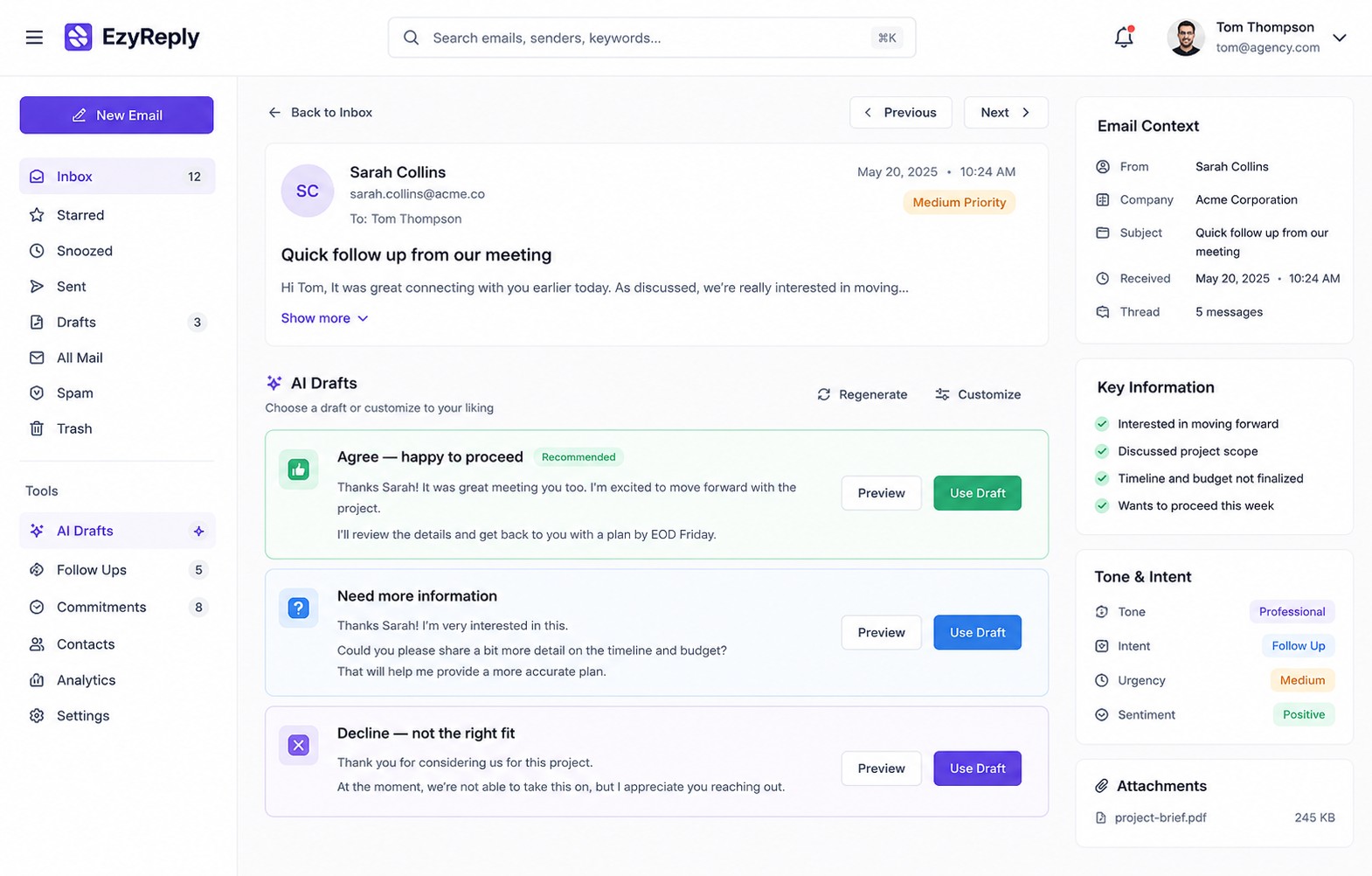Use the 'Decline — not the right fit' draft
The image size is (1372, 876).
pyautogui.click(x=977, y=768)
